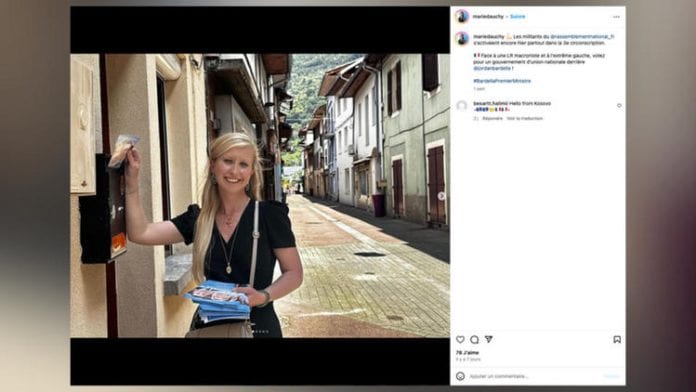Select the carousel pagination dots
Viewport: 696px width, 392px height.
pyautogui.click(x=260, y=332)
